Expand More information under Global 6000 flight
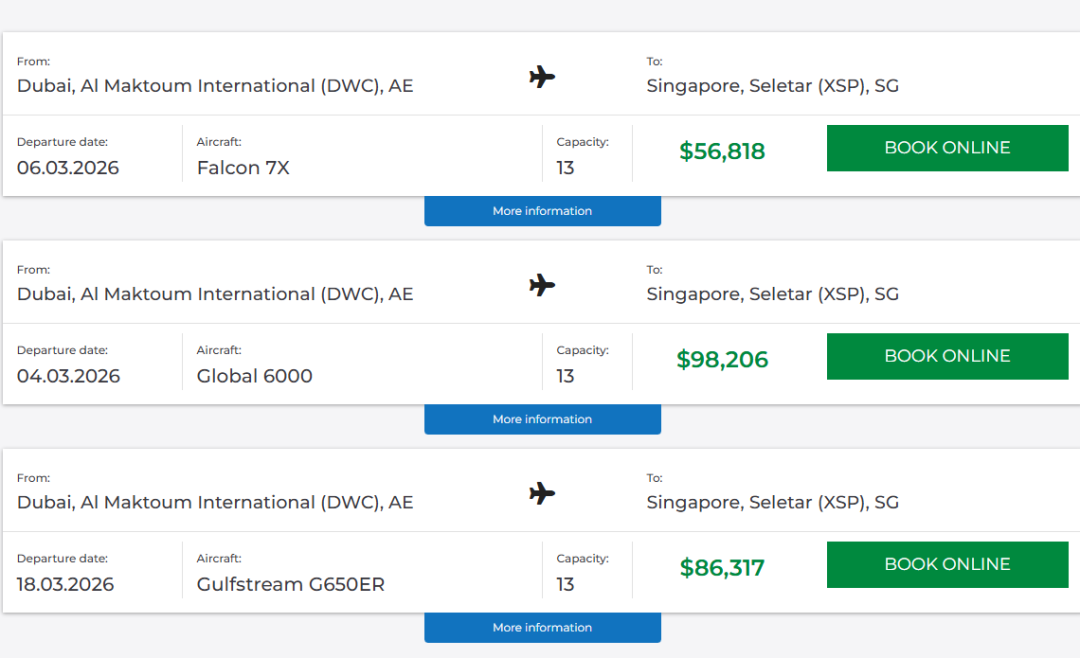Screen dimensions: 1080x658 542,419
